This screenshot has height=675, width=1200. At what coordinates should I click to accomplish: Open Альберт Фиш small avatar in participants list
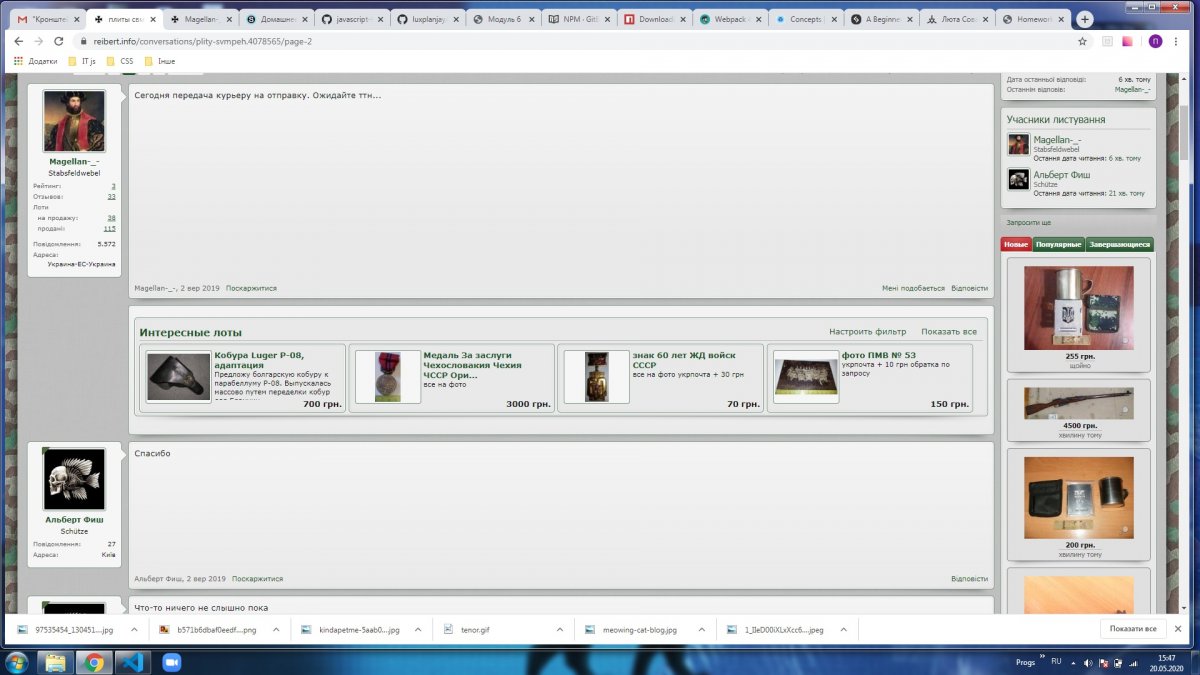[x=1018, y=179]
